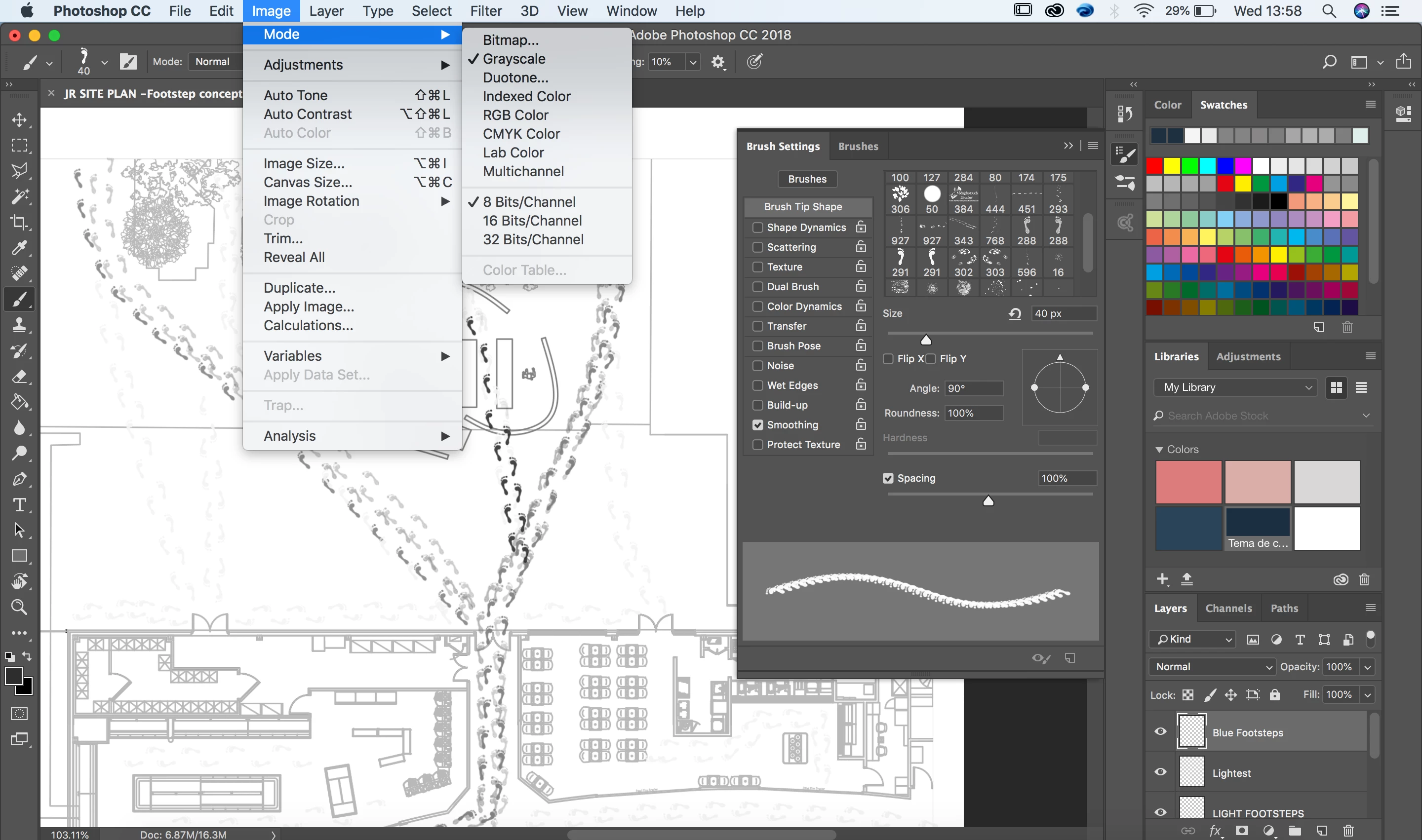Select the Eraser tool
The width and height of the screenshot is (1422, 840).
click(19, 377)
